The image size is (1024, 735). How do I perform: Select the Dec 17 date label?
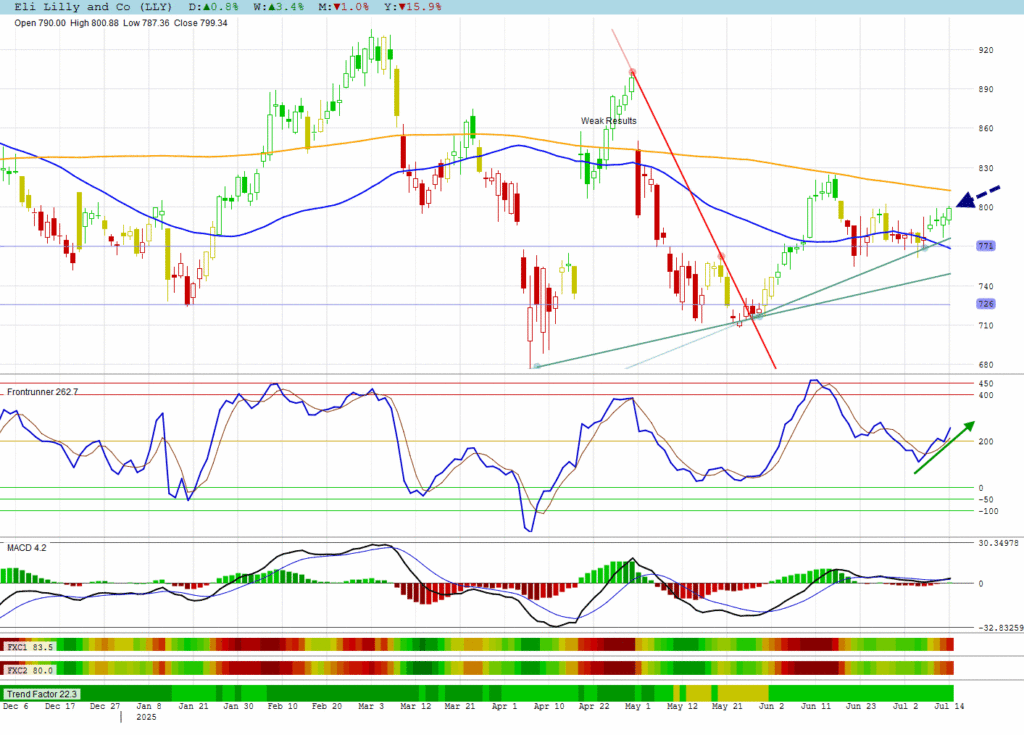60,706
